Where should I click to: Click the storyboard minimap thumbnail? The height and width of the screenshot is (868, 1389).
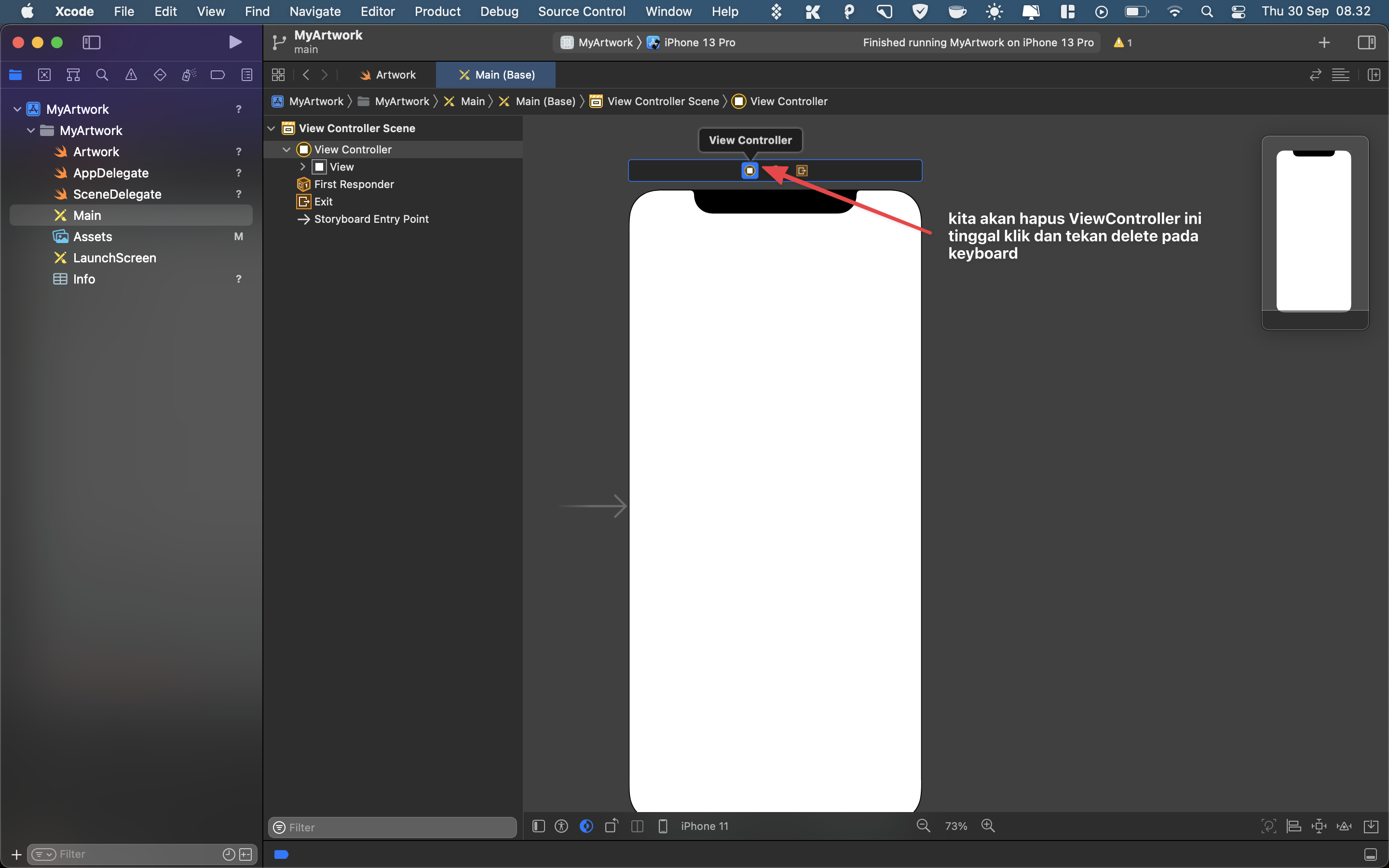1314,232
